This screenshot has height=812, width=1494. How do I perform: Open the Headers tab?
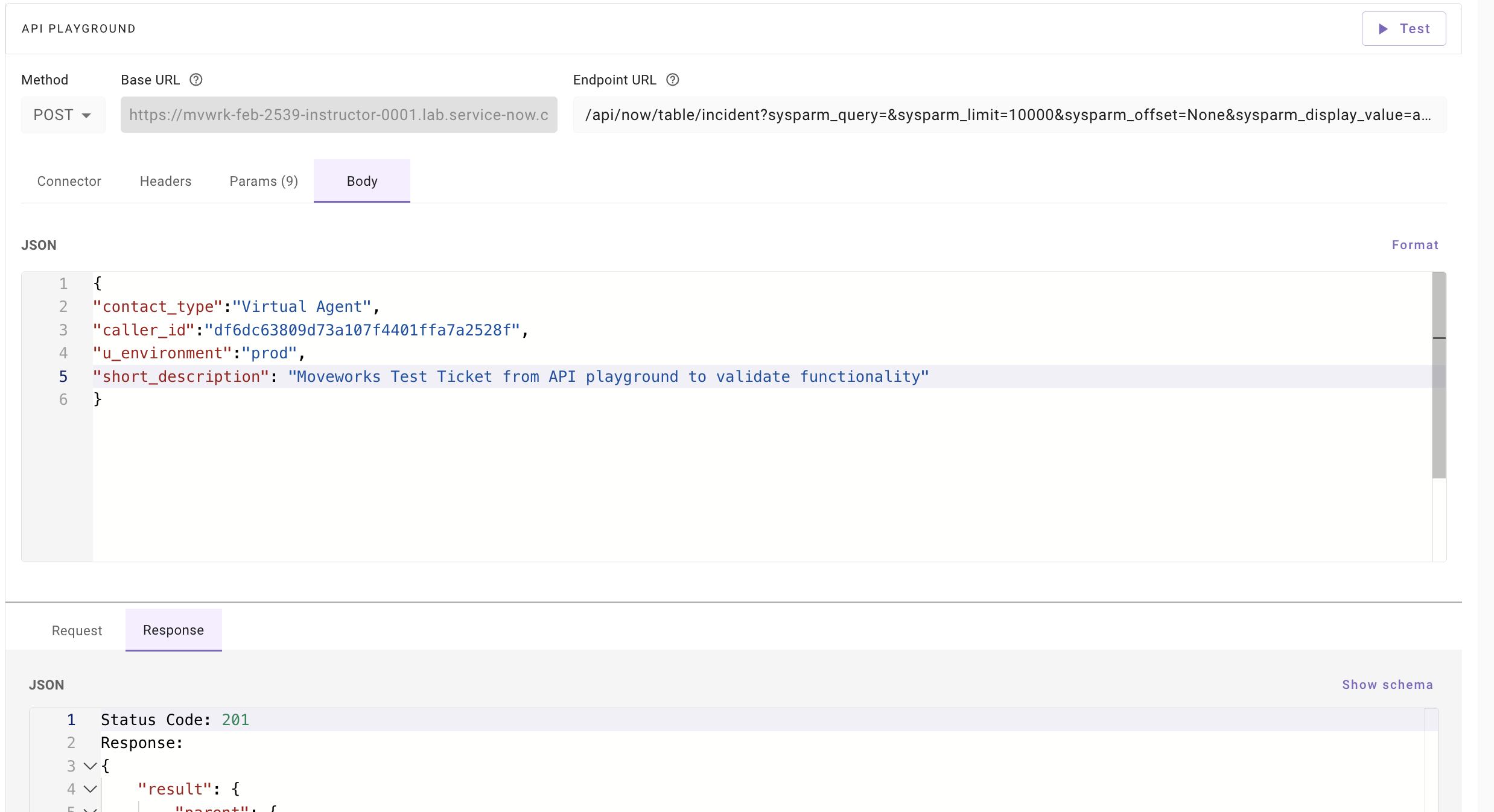pos(165,181)
